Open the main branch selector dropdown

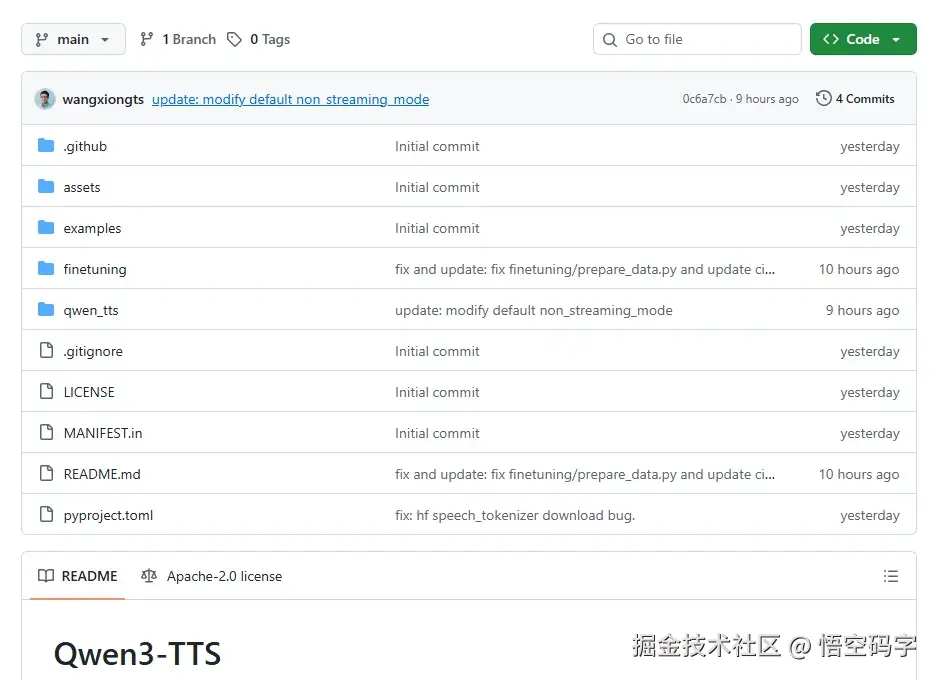(x=73, y=39)
